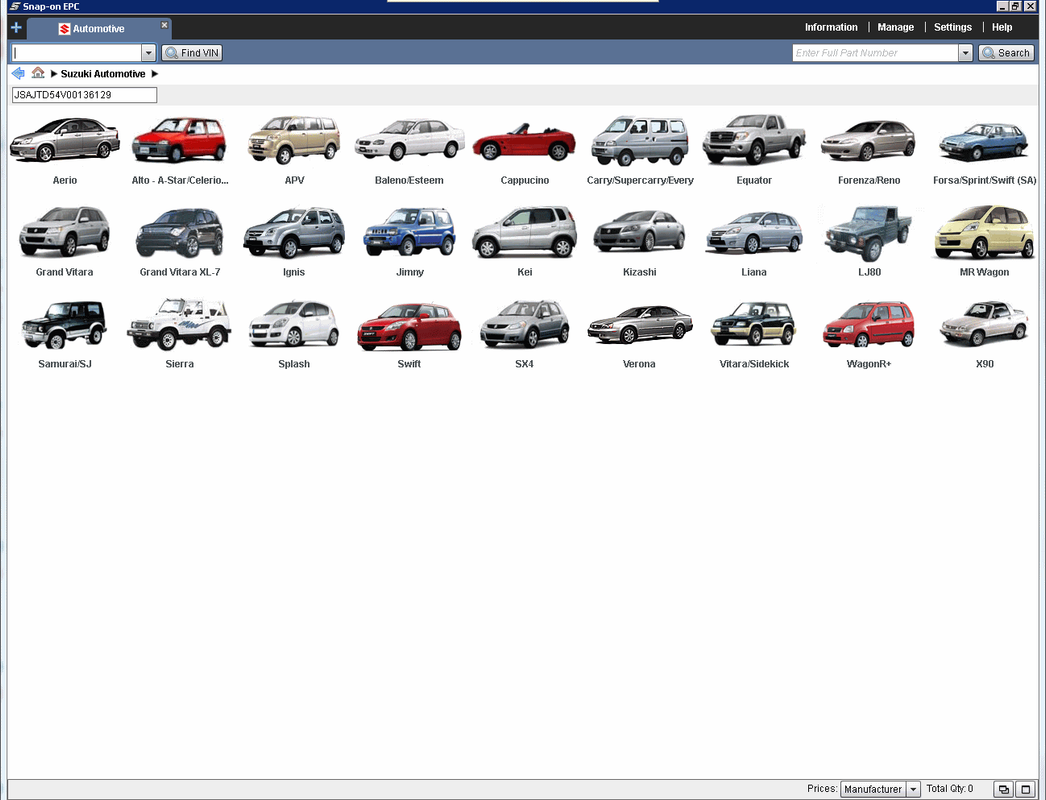Click the Aerio model label
This screenshot has width=1046, height=800.
point(65,180)
